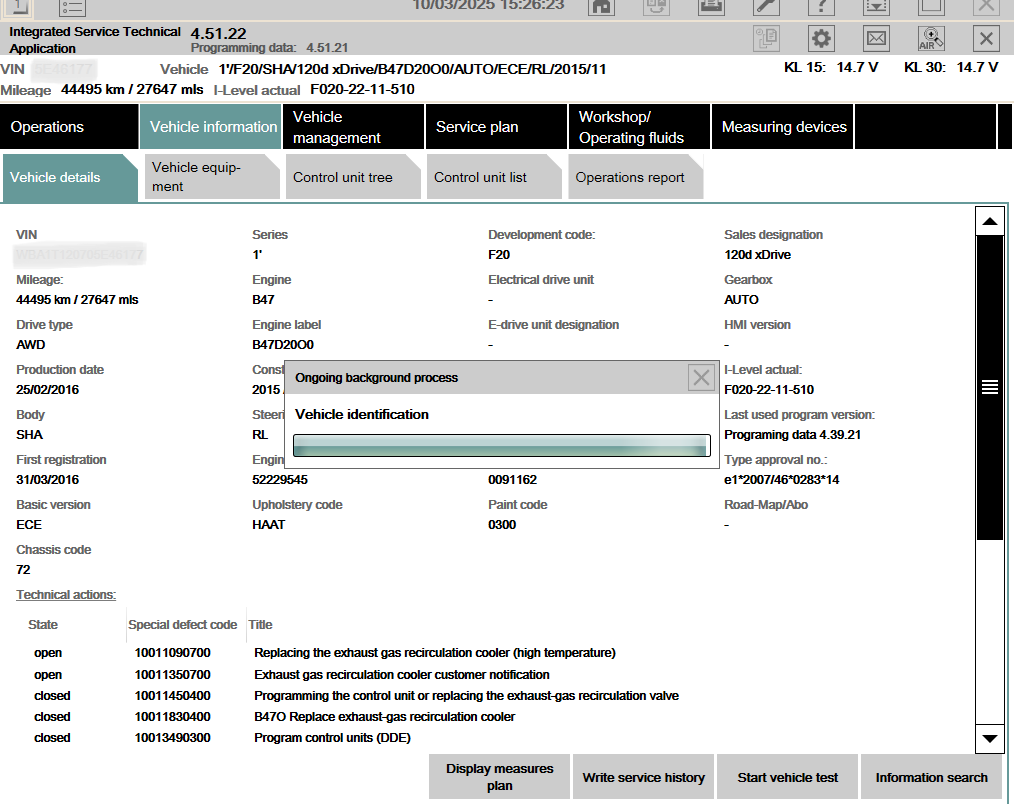Viewport: 1014px width, 804px height.
Task: Click first registration date 31/03/2016
Action: coord(47,480)
